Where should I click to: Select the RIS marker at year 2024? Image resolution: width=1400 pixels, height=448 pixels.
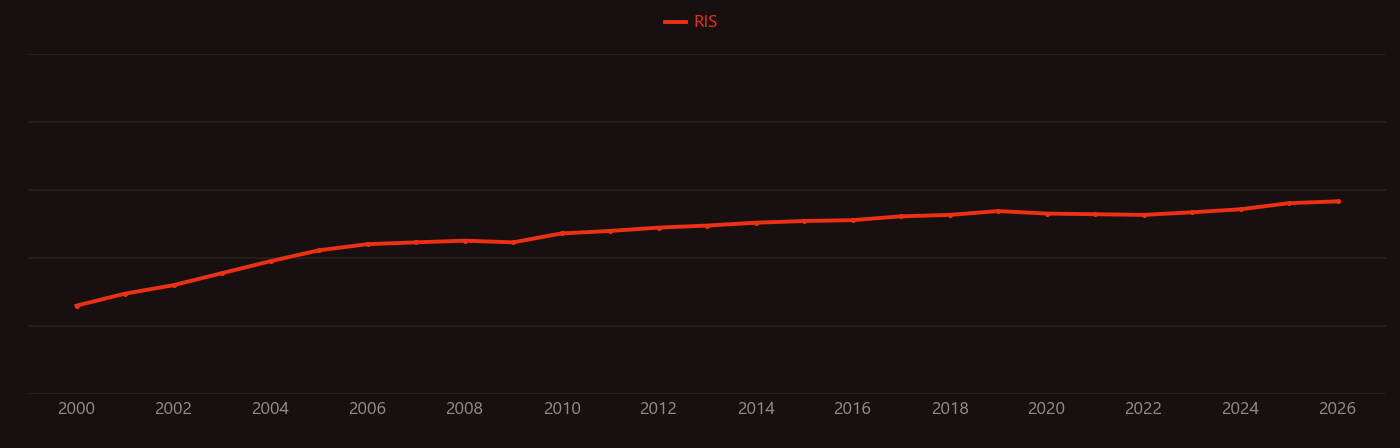[1241, 209]
